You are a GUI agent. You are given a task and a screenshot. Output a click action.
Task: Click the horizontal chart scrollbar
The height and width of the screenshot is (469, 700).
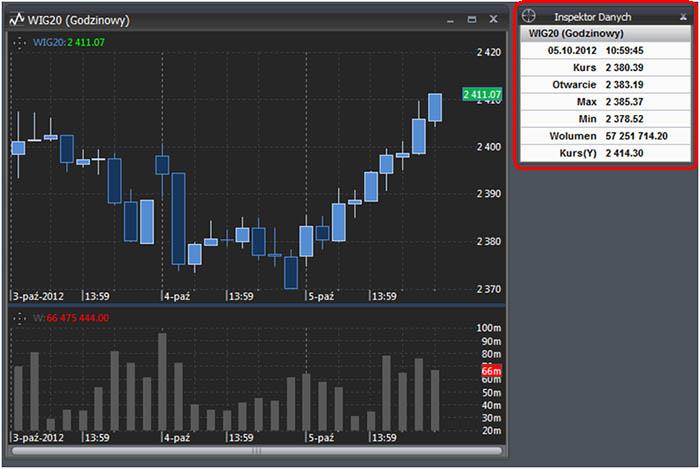tap(256, 451)
